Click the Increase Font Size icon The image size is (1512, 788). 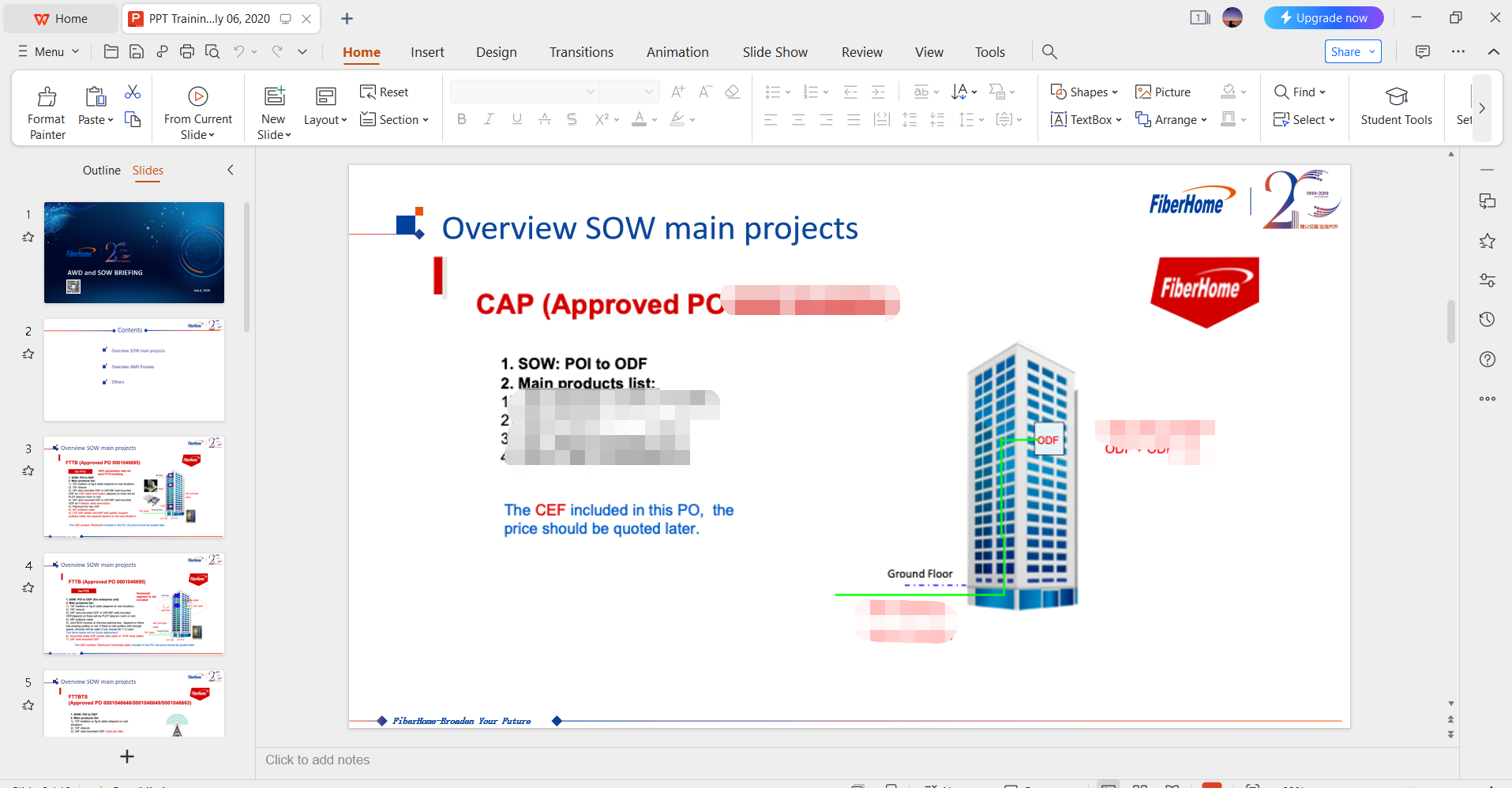coord(677,92)
